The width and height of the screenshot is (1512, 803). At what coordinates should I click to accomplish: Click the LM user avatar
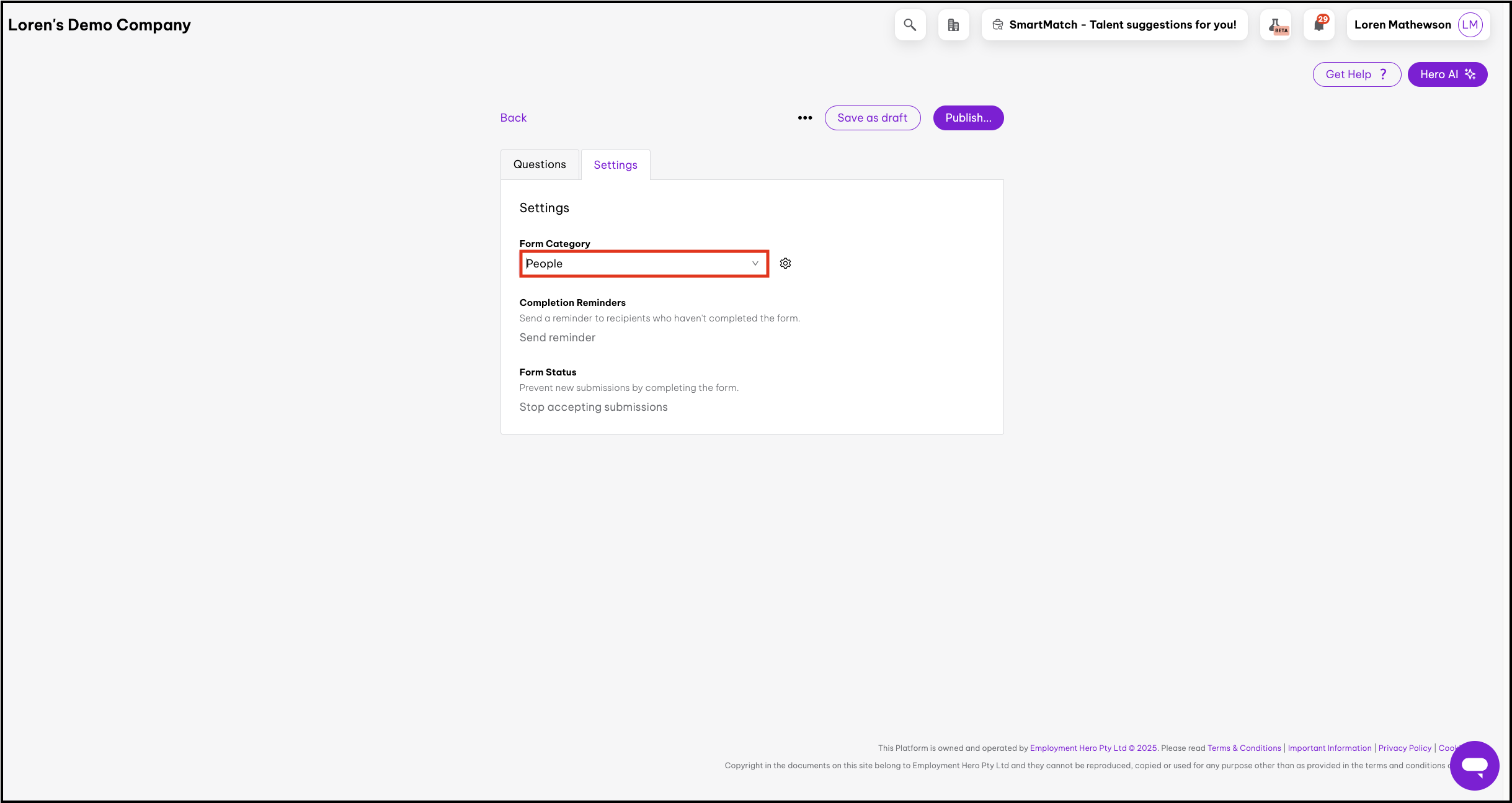tap(1470, 25)
